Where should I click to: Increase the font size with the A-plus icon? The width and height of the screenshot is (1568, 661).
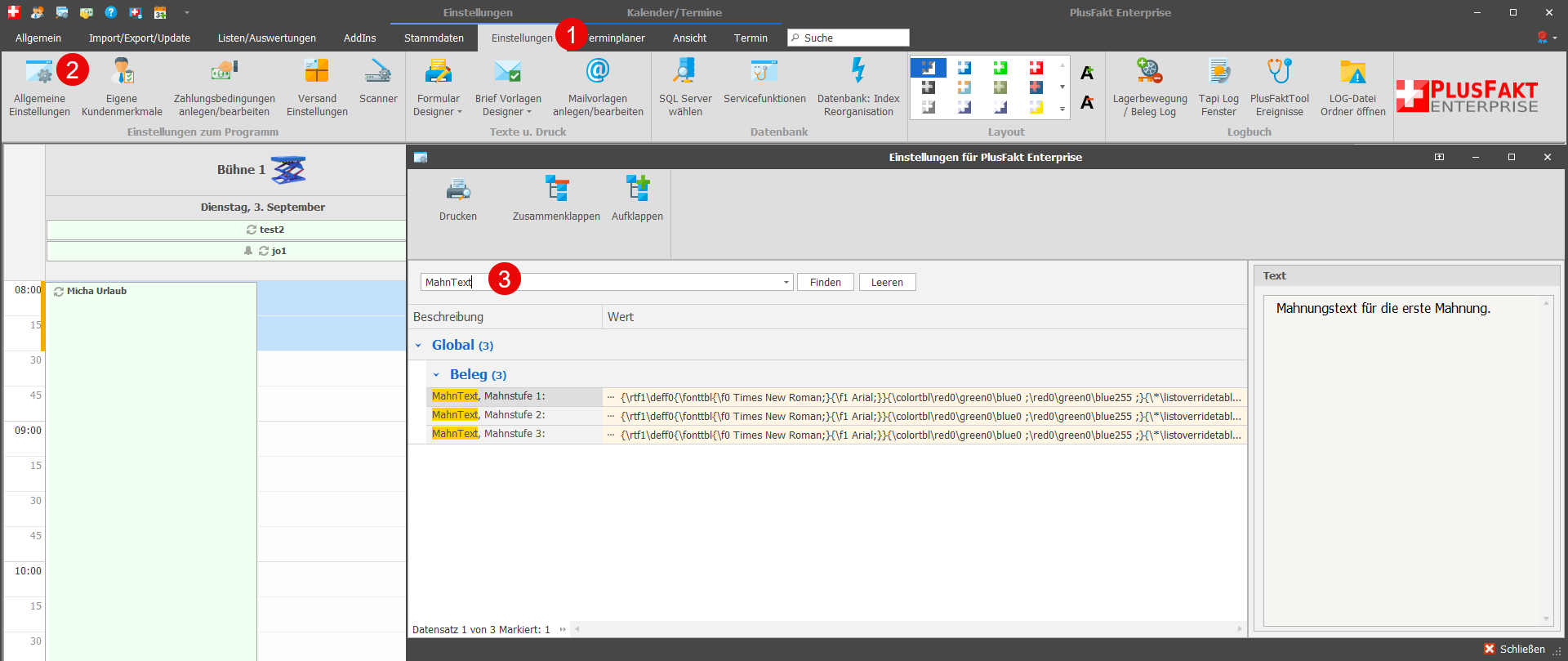(x=1087, y=73)
